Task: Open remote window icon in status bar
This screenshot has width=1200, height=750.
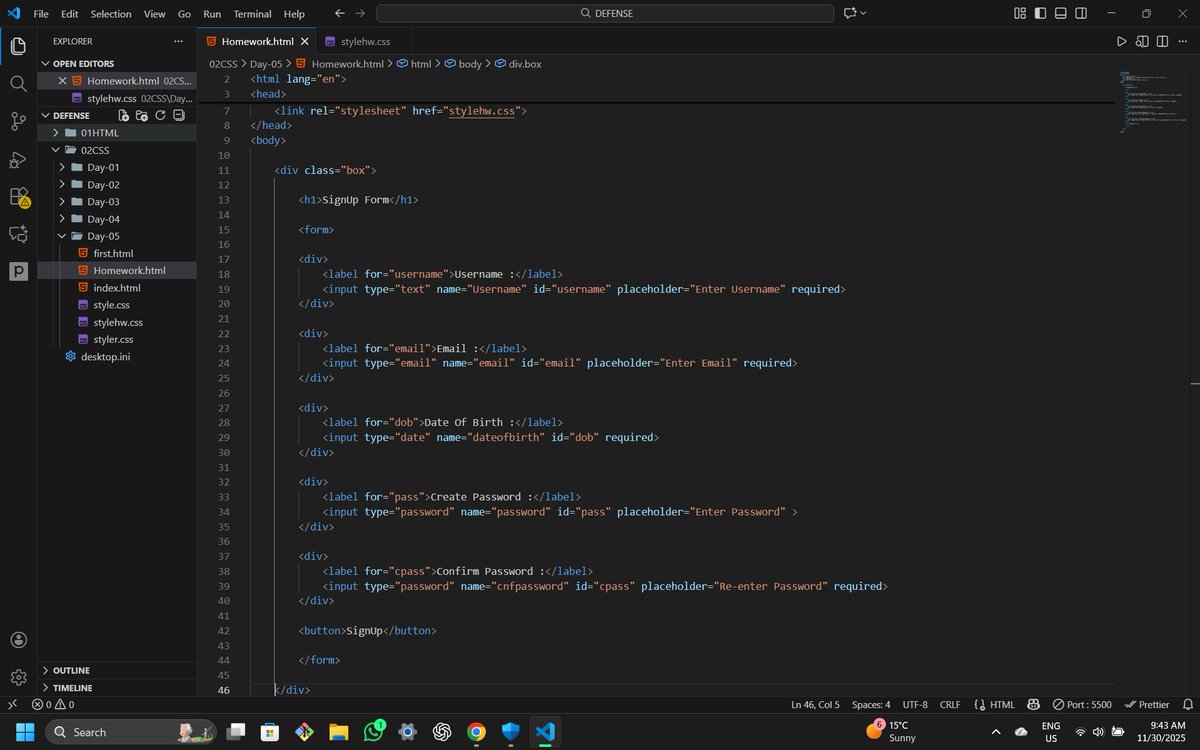Action: 12,704
